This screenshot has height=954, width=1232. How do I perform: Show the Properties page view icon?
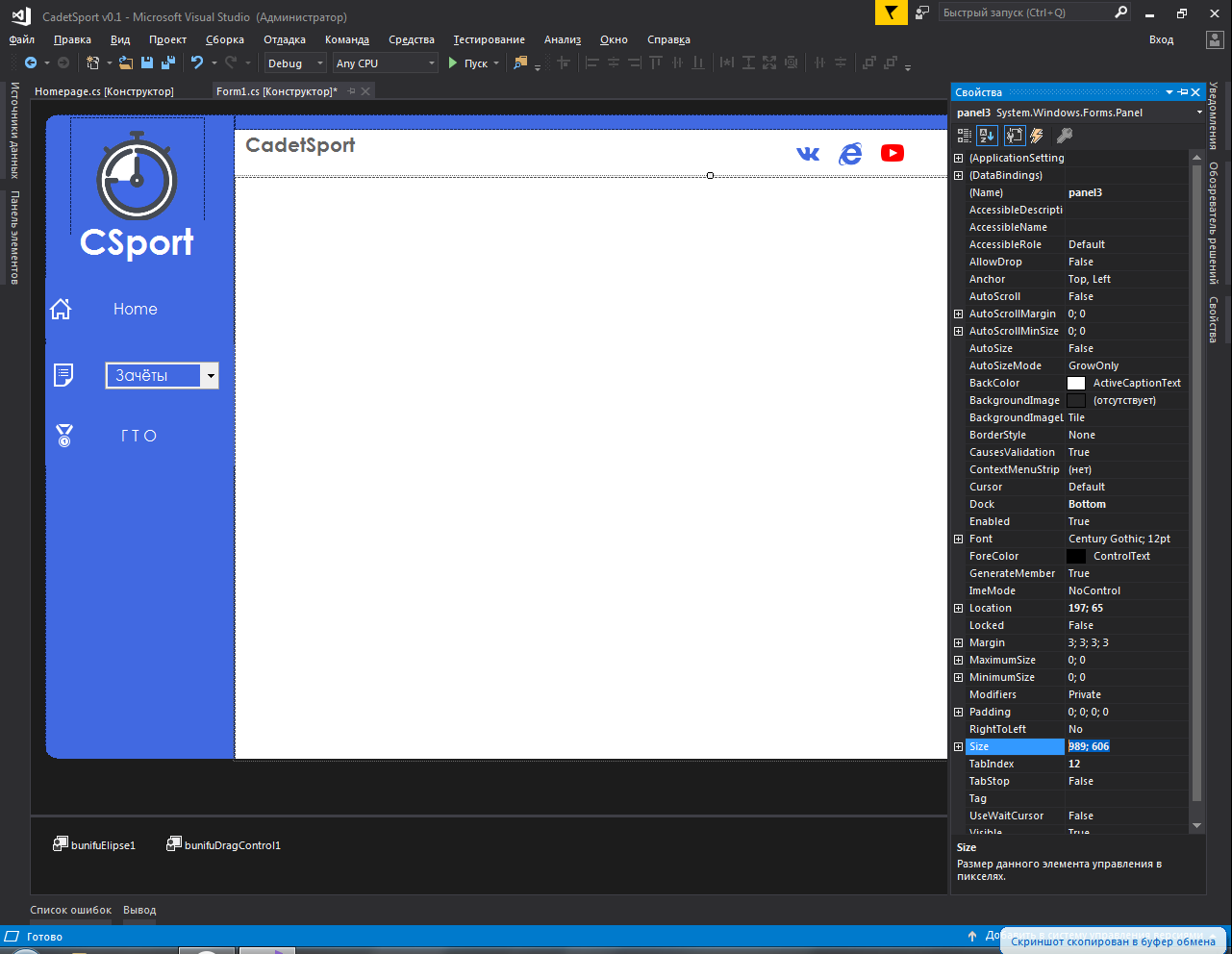click(x=1015, y=136)
